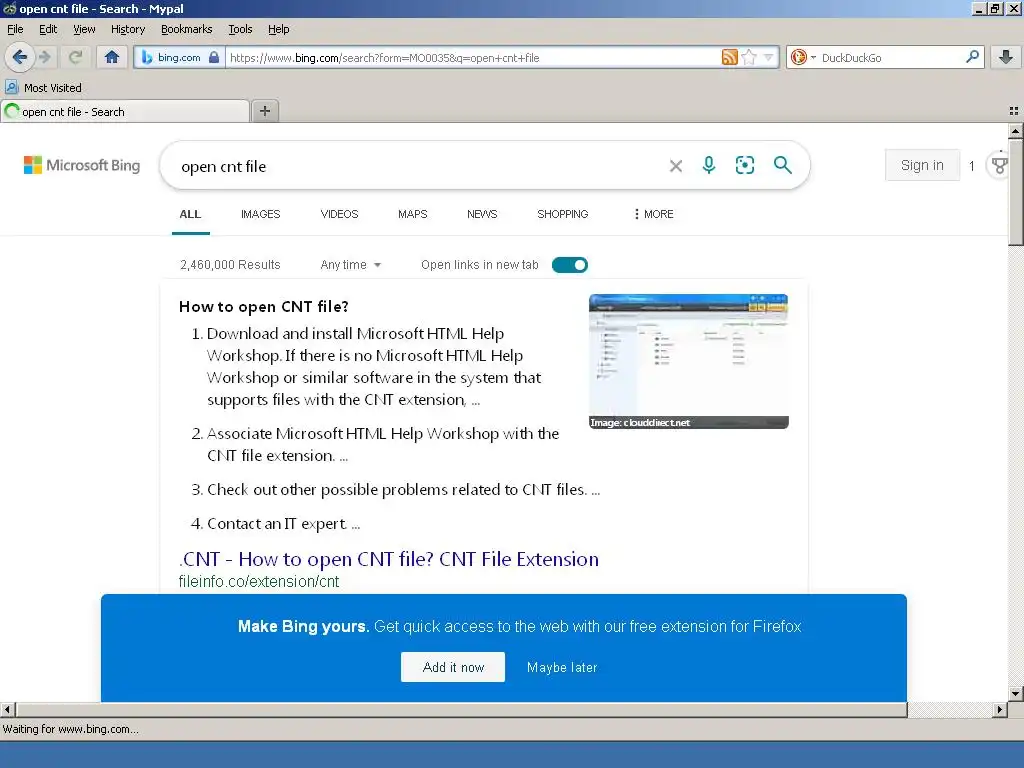The image size is (1024, 768).
Task: Open the Microsoft Rewards trophy icon
Action: click(x=999, y=165)
